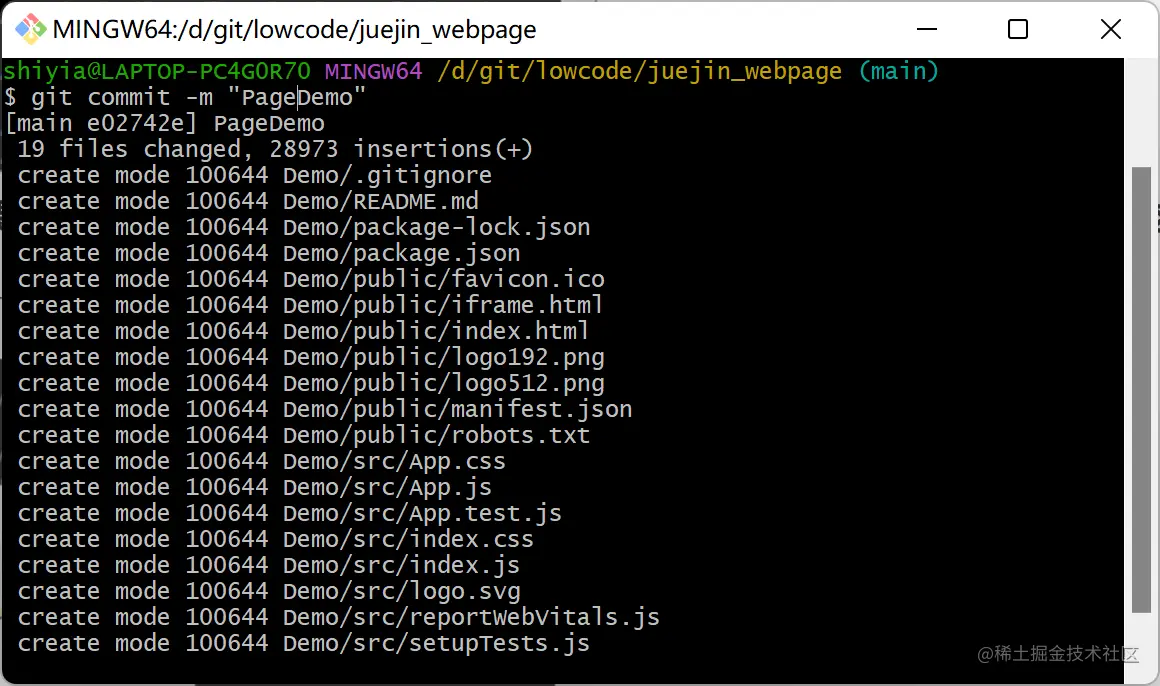Click the Demo/public/manifest.json line
The height and width of the screenshot is (686, 1160).
[x=325, y=409]
